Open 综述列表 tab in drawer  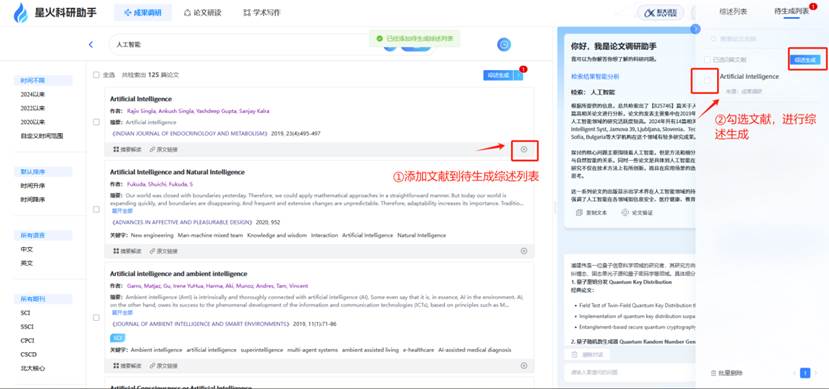pyautogui.click(x=733, y=11)
